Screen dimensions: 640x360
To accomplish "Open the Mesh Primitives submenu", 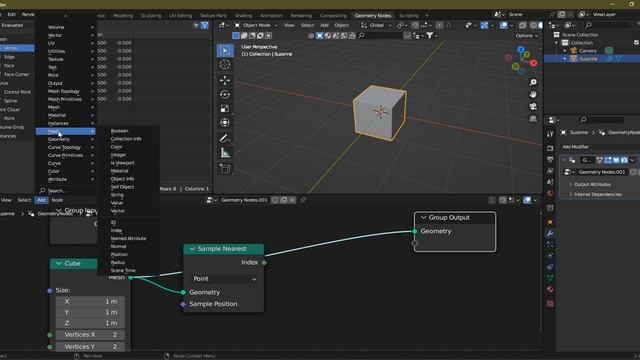I will 66,99.
